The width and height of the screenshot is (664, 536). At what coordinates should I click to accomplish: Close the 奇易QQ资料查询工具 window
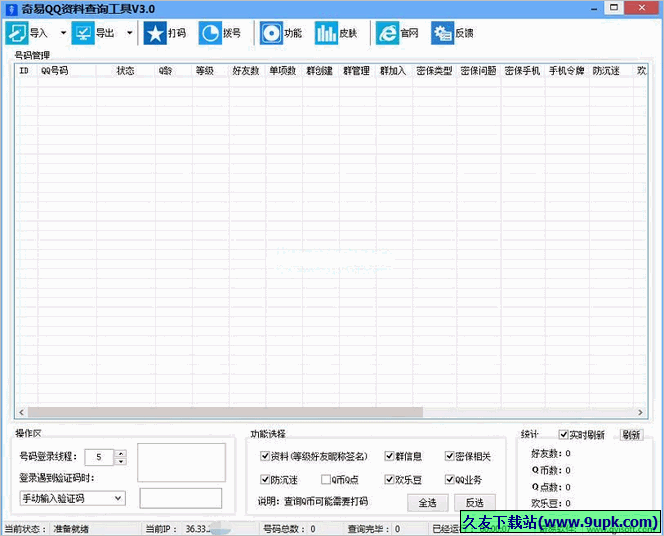tap(642, 8)
